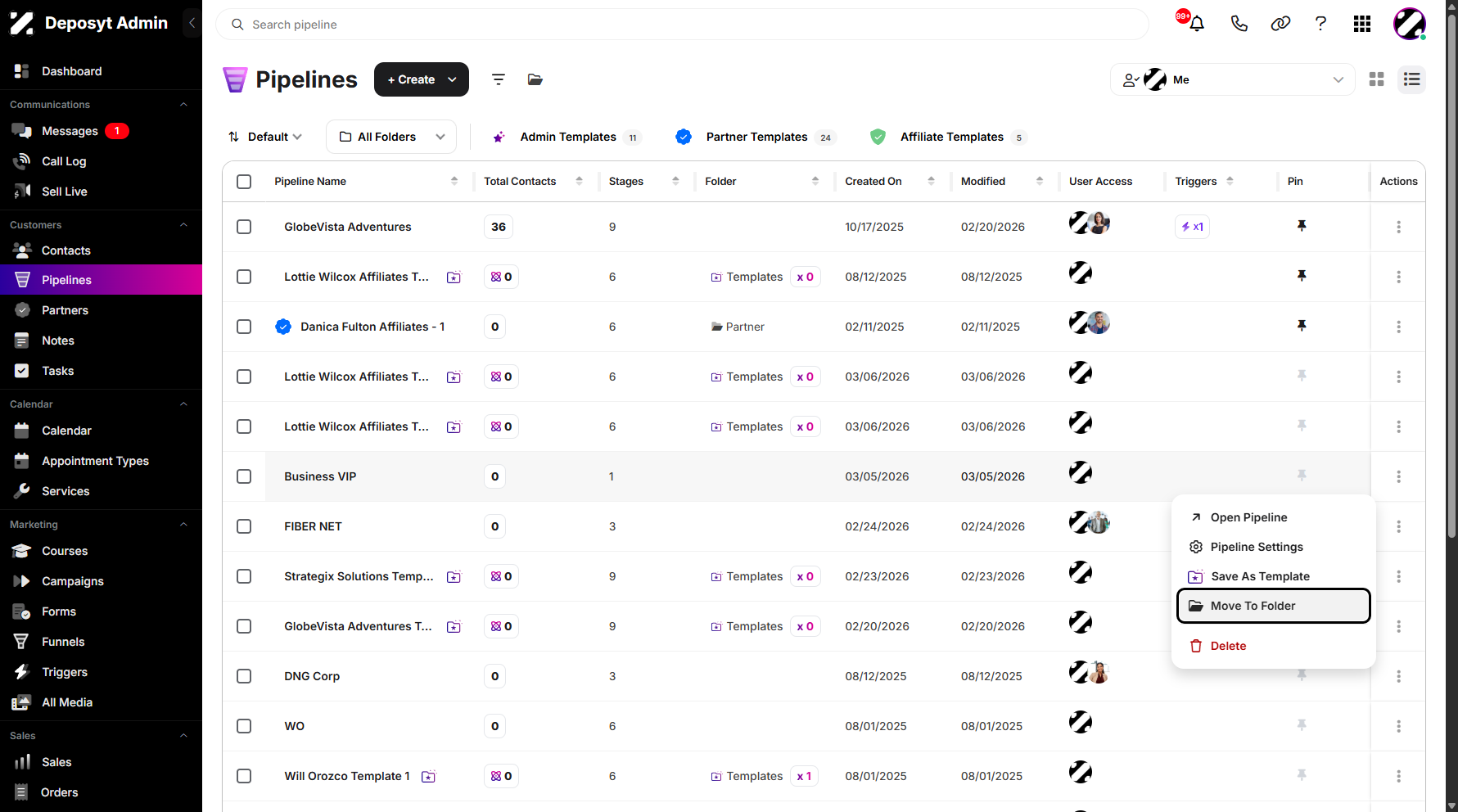The height and width of the screenshot is (812, 1458).
Task: Open actions menu for WO pipeline
Action: [1398, 726]
